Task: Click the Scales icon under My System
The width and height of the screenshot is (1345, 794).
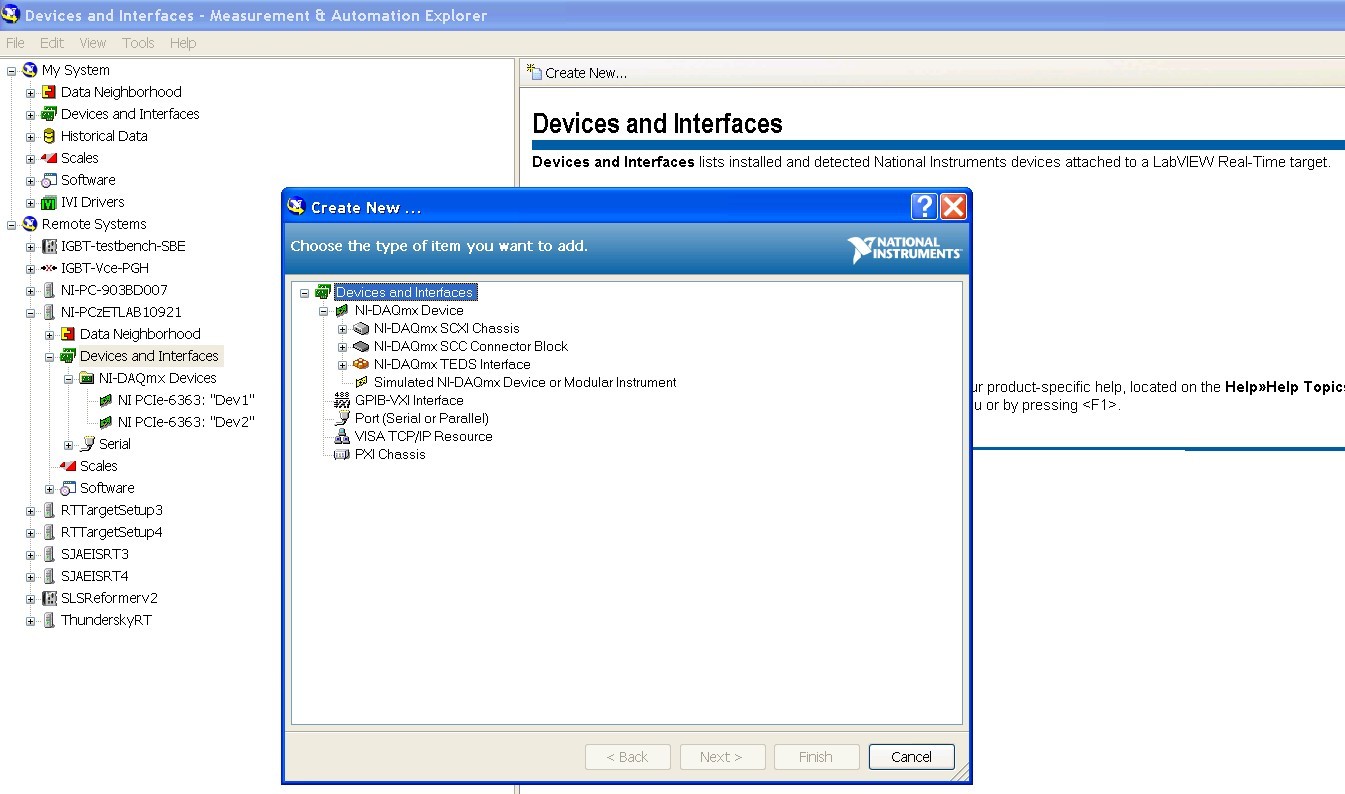Action: point(49,158)
